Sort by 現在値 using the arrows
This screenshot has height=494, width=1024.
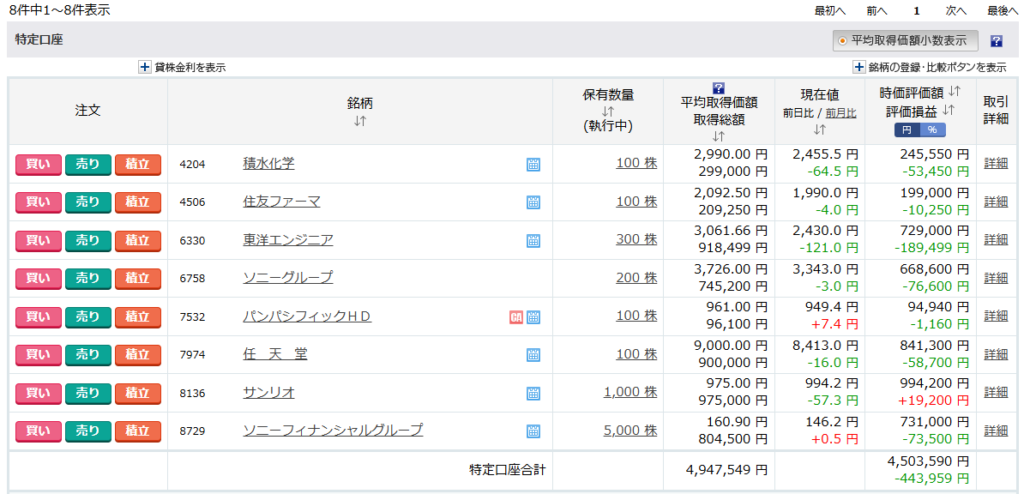(x=819, y=129)
